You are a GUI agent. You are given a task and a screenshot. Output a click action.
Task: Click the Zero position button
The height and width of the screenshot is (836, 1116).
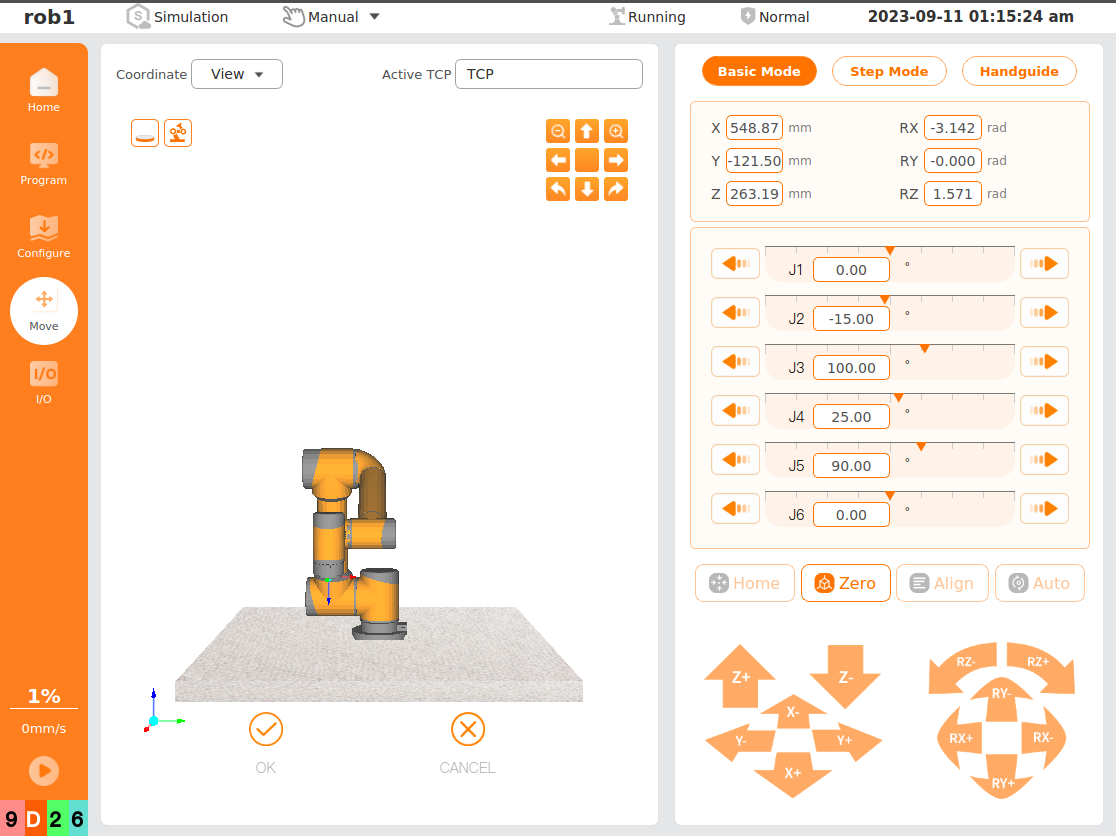845,583
